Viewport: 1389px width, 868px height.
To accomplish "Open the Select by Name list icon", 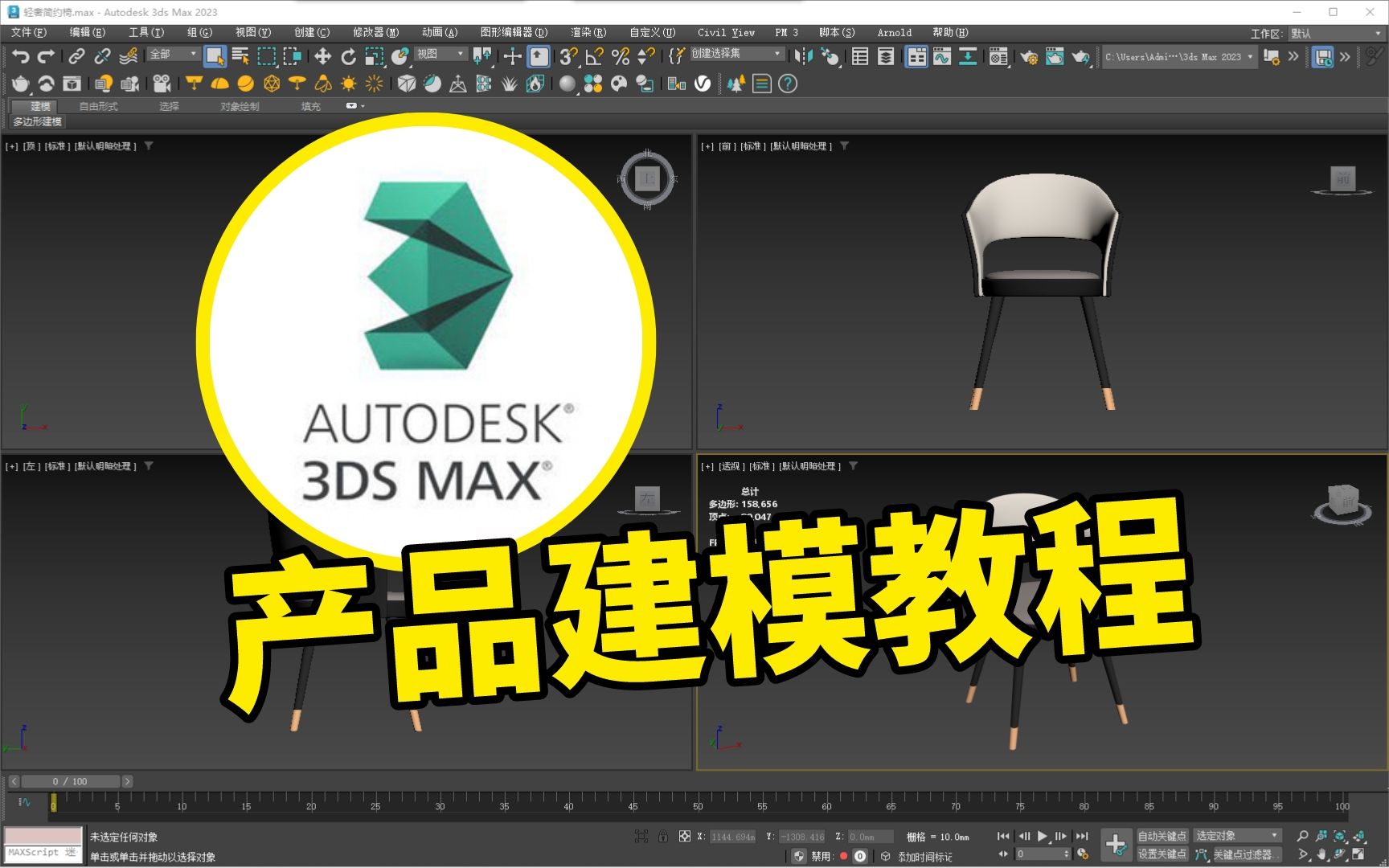I will coord(240,56).
